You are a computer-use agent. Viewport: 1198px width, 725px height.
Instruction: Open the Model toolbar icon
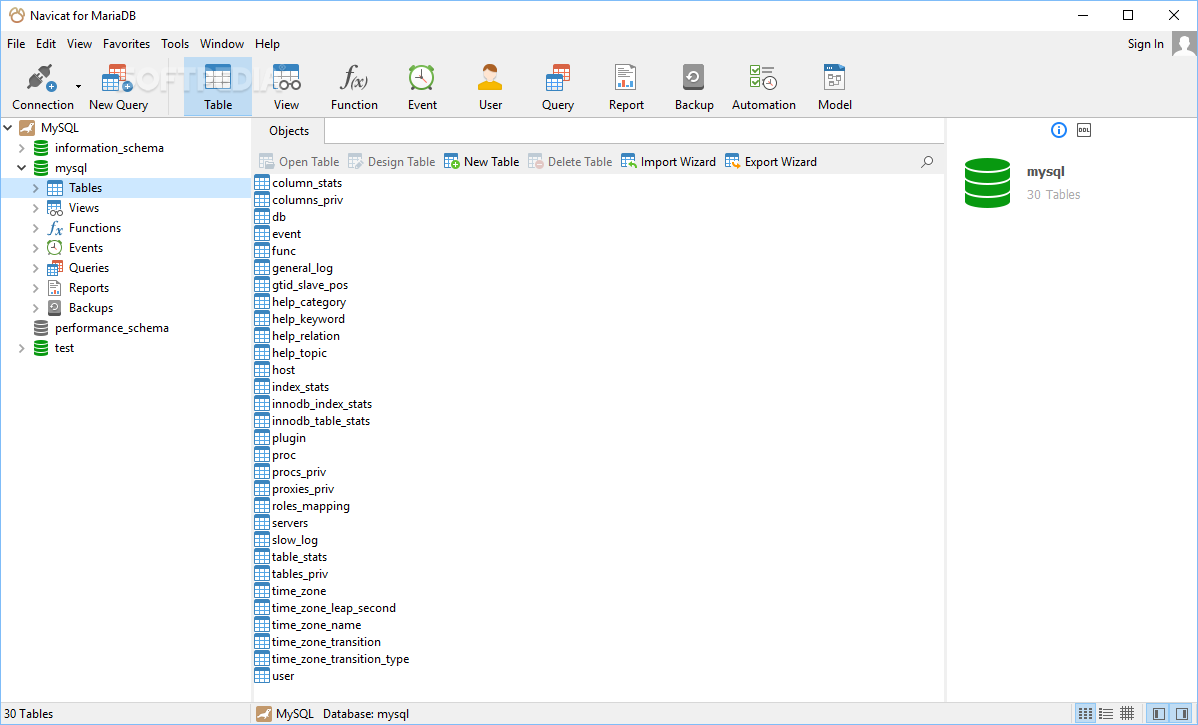[834, 87]
